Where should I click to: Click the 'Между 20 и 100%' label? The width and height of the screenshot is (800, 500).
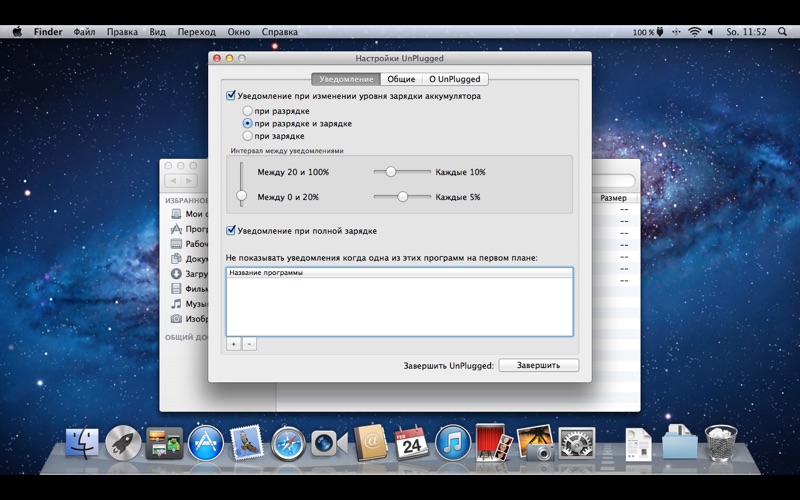(293, 172)
